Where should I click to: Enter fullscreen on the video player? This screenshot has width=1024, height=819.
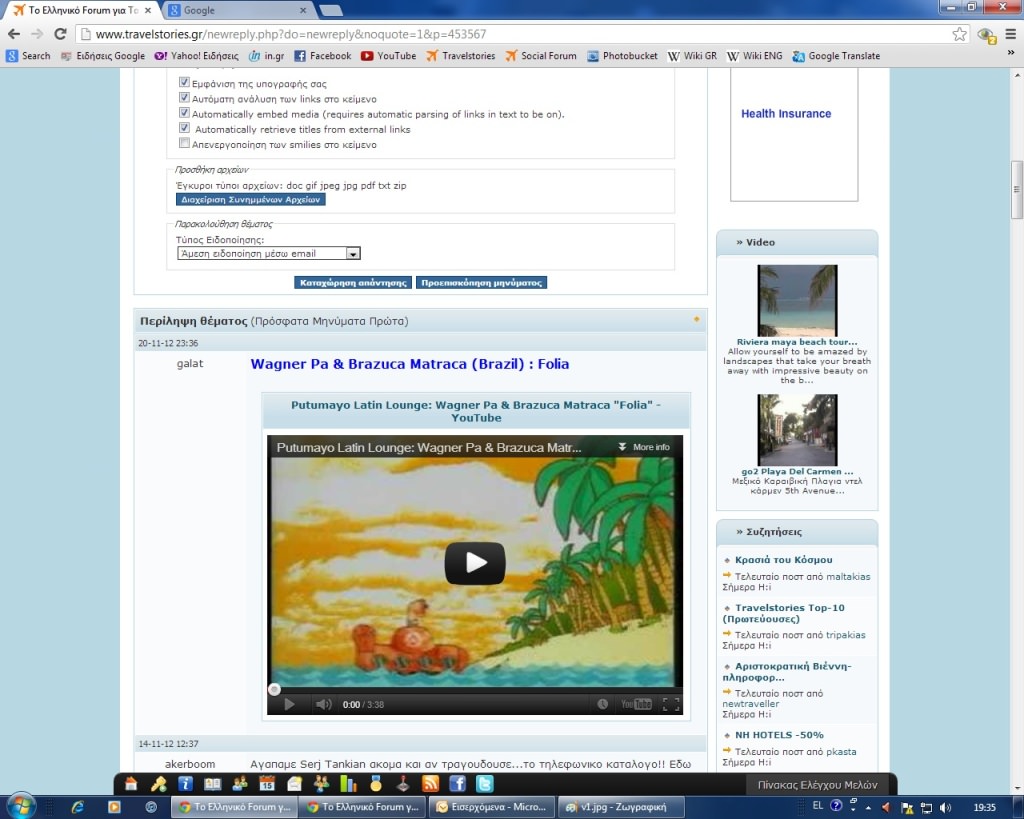[x=671, y=704]
